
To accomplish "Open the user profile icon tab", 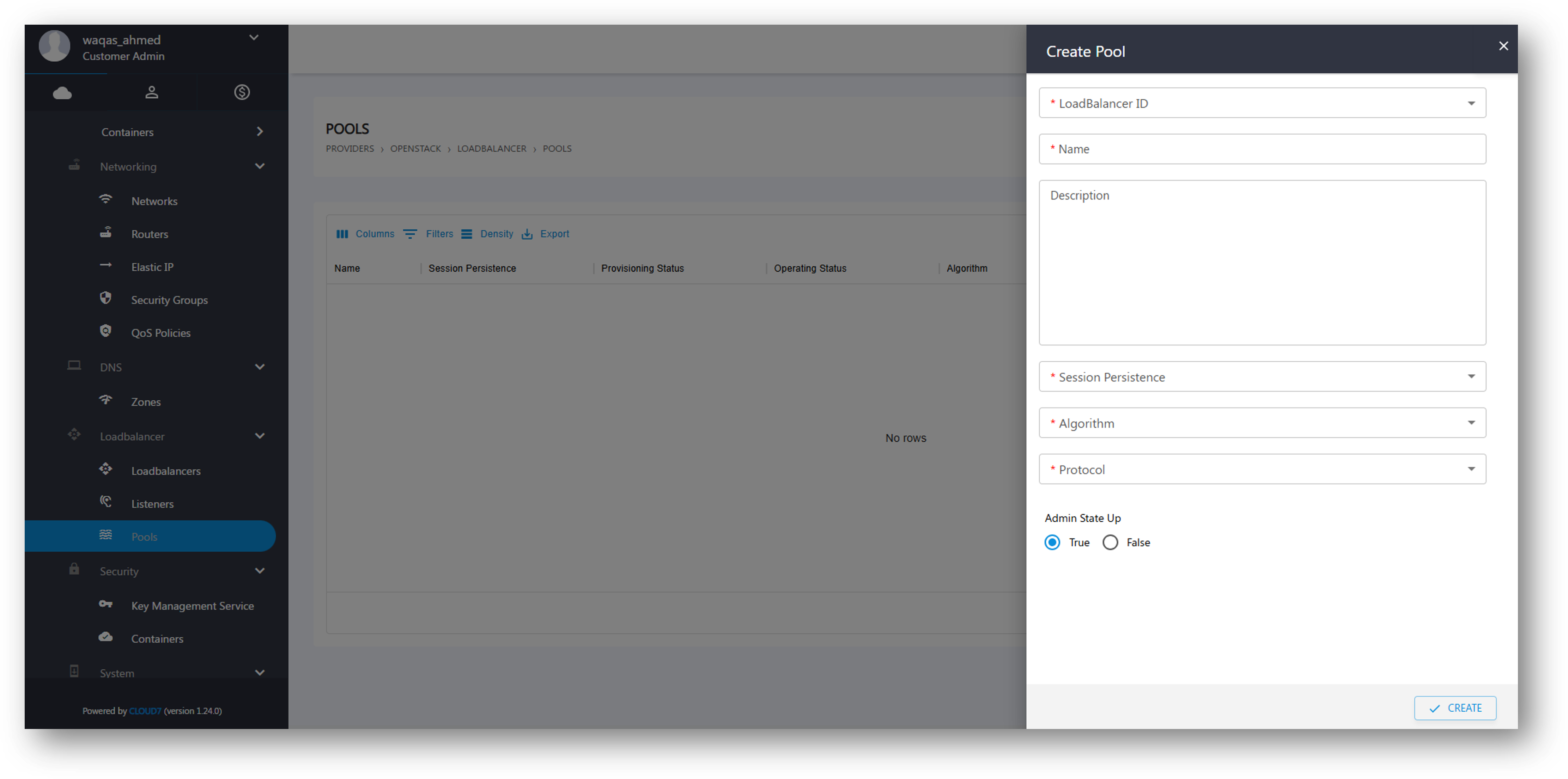I will (152, 92).
